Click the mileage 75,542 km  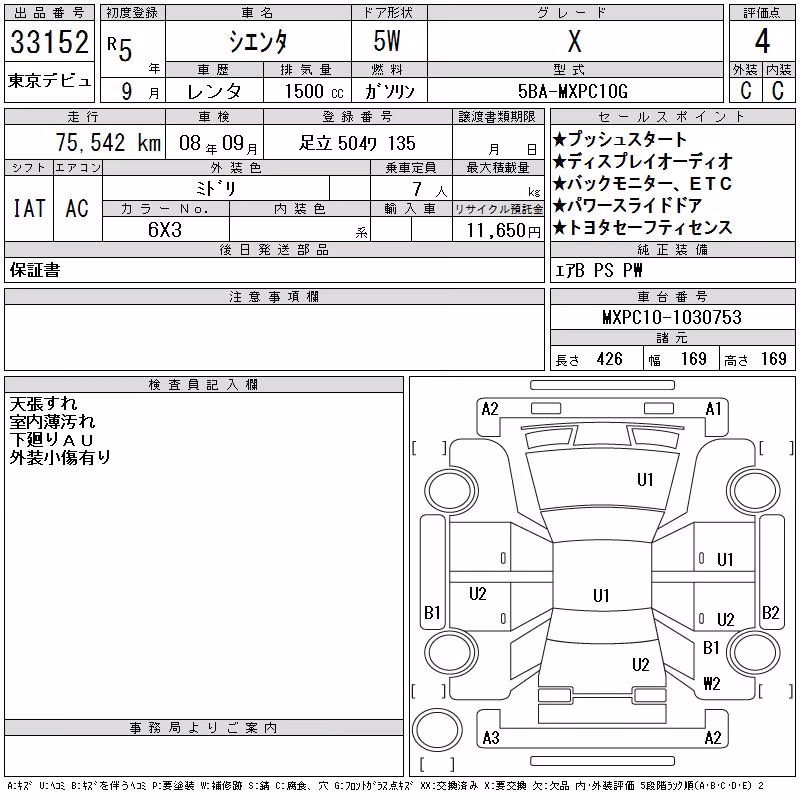click(x=108, y=143)
